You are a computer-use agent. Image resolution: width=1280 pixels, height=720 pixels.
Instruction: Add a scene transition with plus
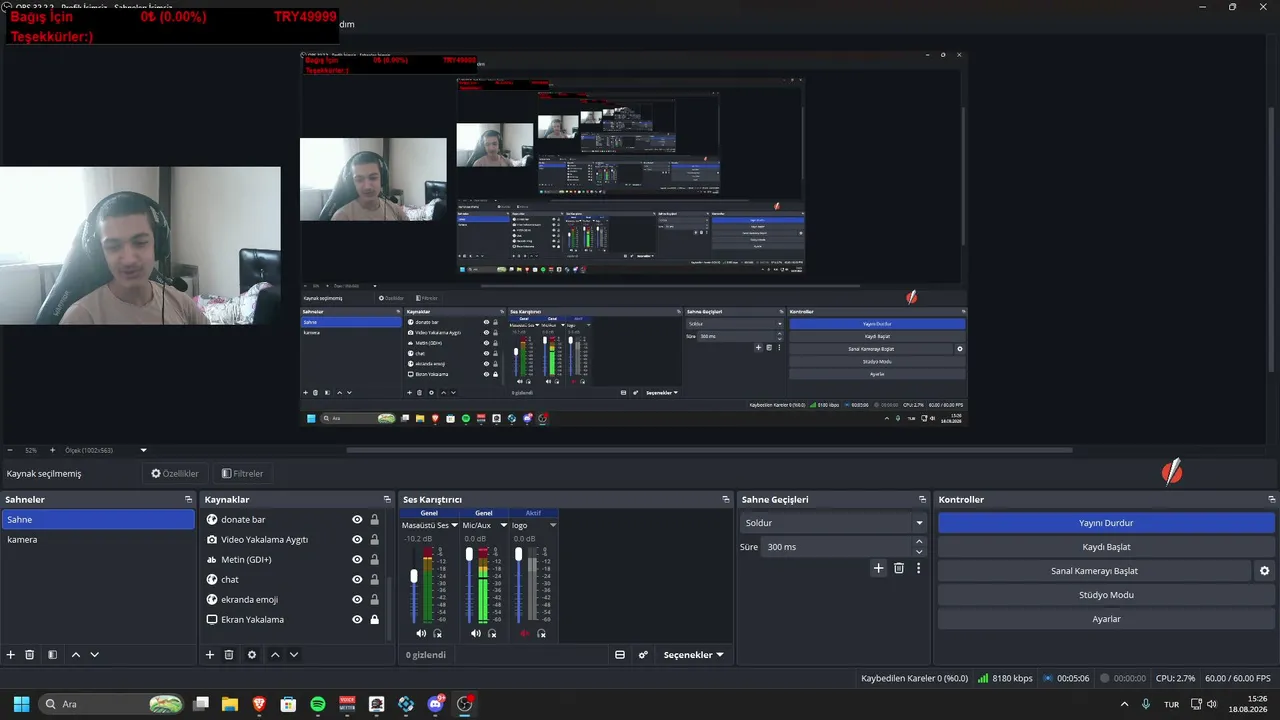pos(879,568)
